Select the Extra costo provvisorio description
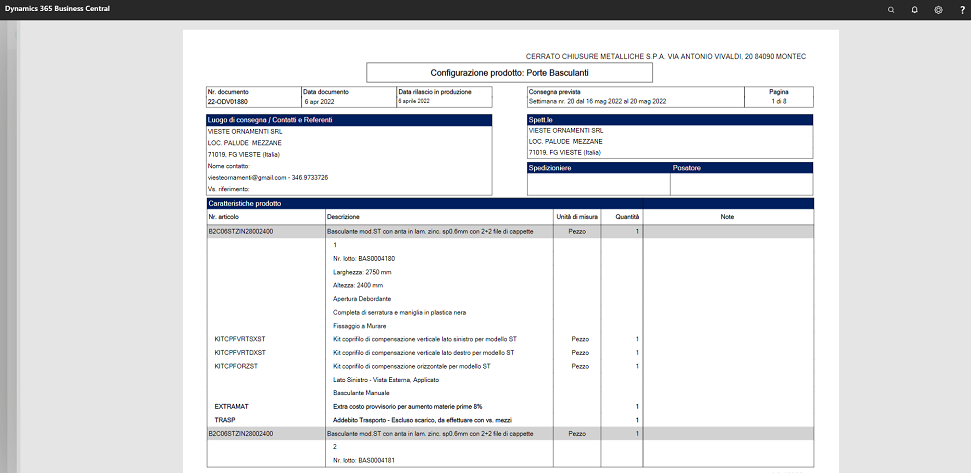Screen dimensions: 971x473 [407, 407]
